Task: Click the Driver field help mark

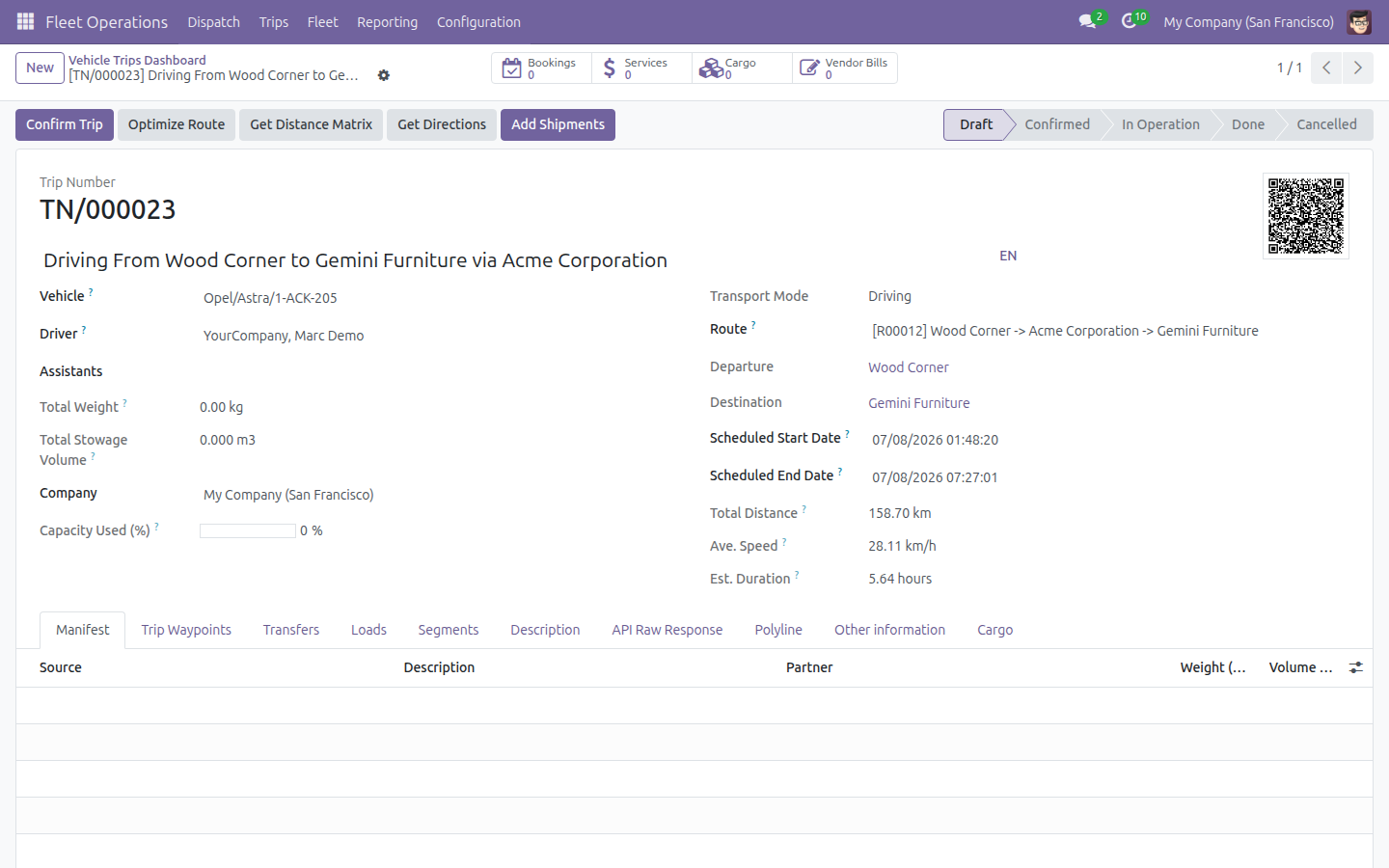Action: pyautogui.click(x=84, y=329)
